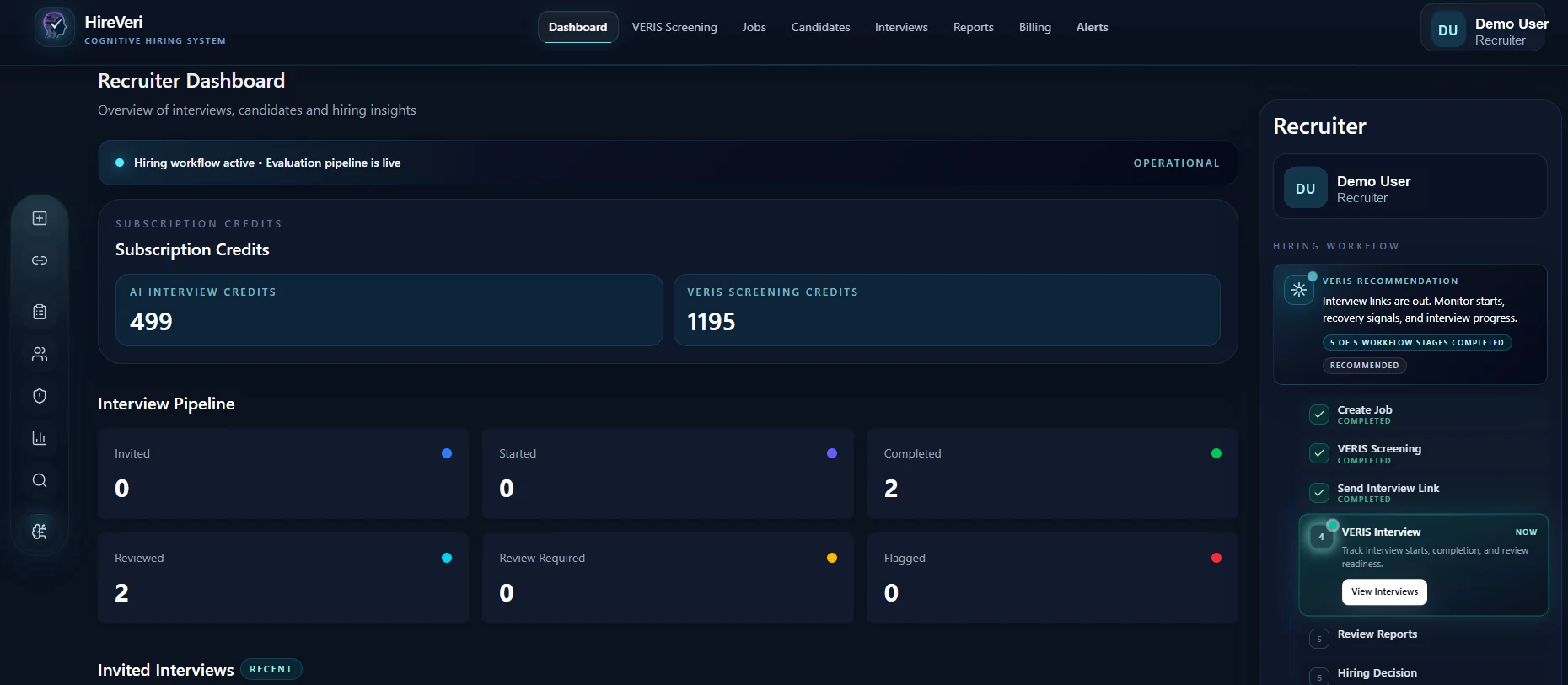Click the 499 credits value
Screen dimensions: 1568x685
151,322
